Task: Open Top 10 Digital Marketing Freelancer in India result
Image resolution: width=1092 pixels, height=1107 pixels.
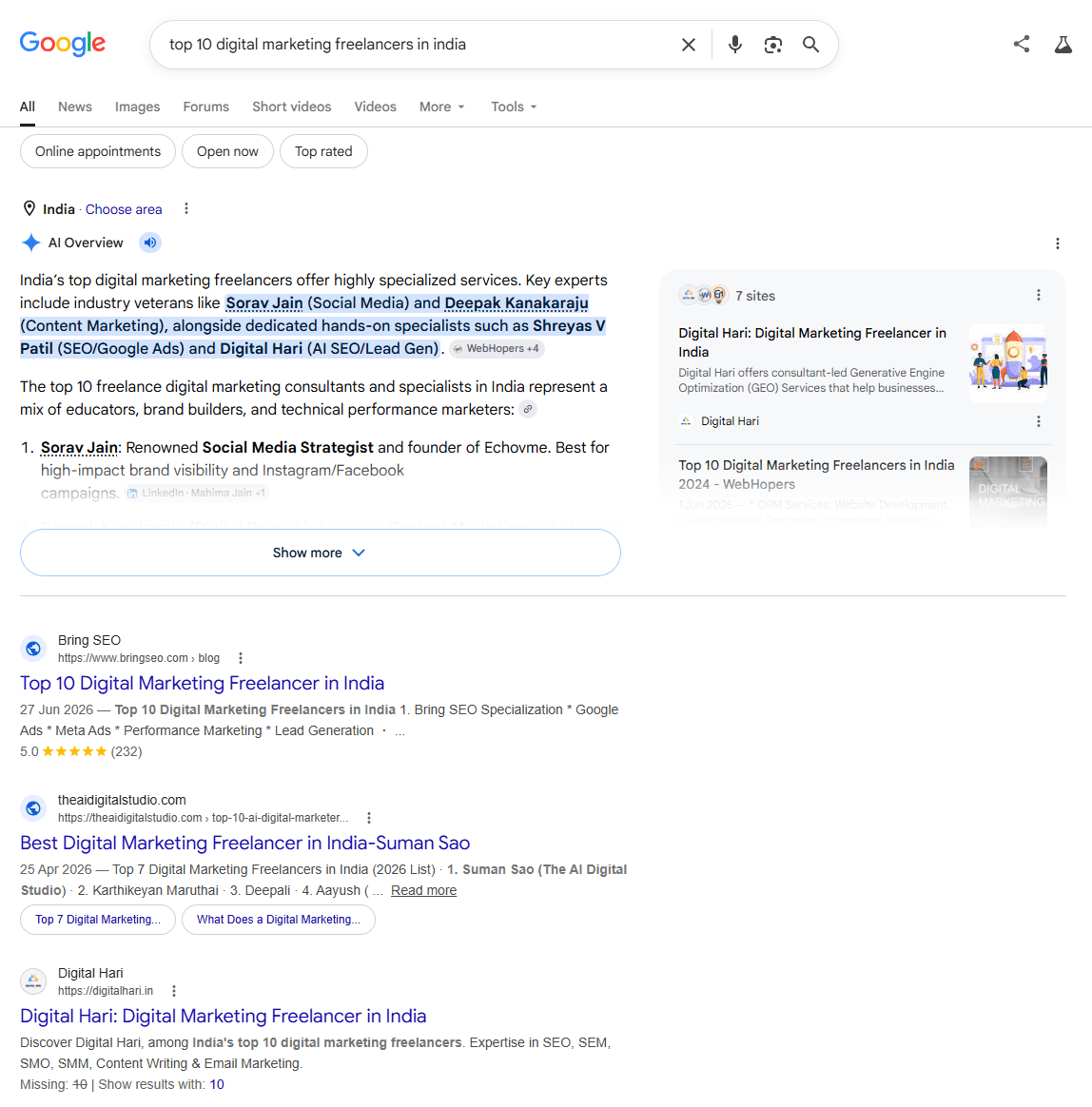Action: coord(202,684)
